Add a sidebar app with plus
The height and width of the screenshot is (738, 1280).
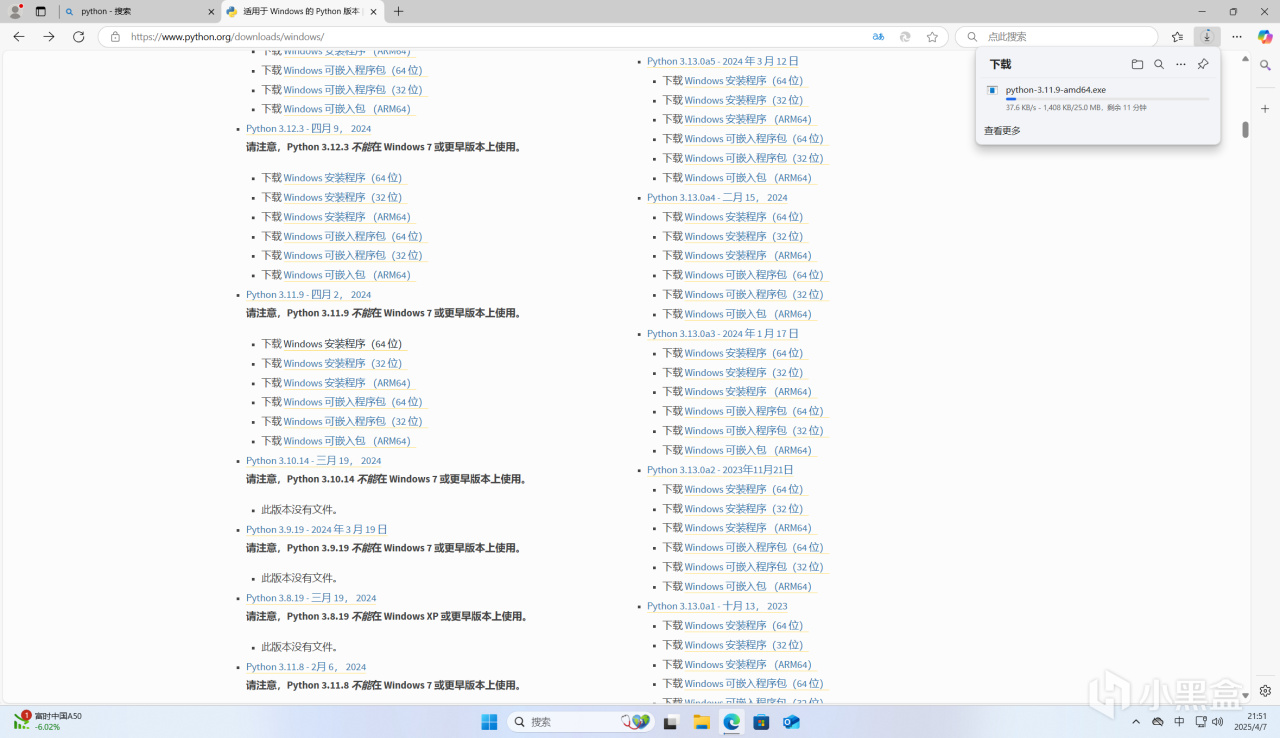(1265, 108)
